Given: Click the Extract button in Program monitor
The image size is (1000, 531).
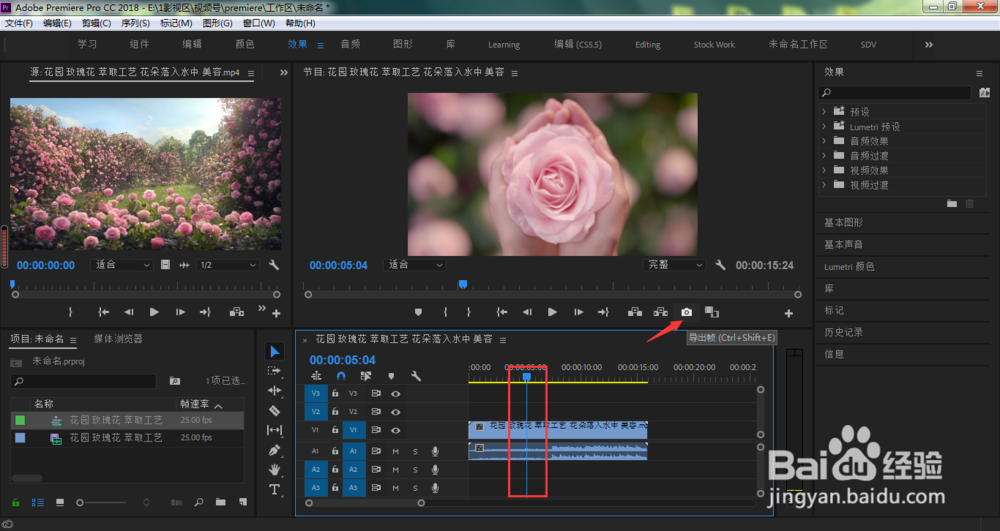Looking at the screenshot, I should coord(661,312).
